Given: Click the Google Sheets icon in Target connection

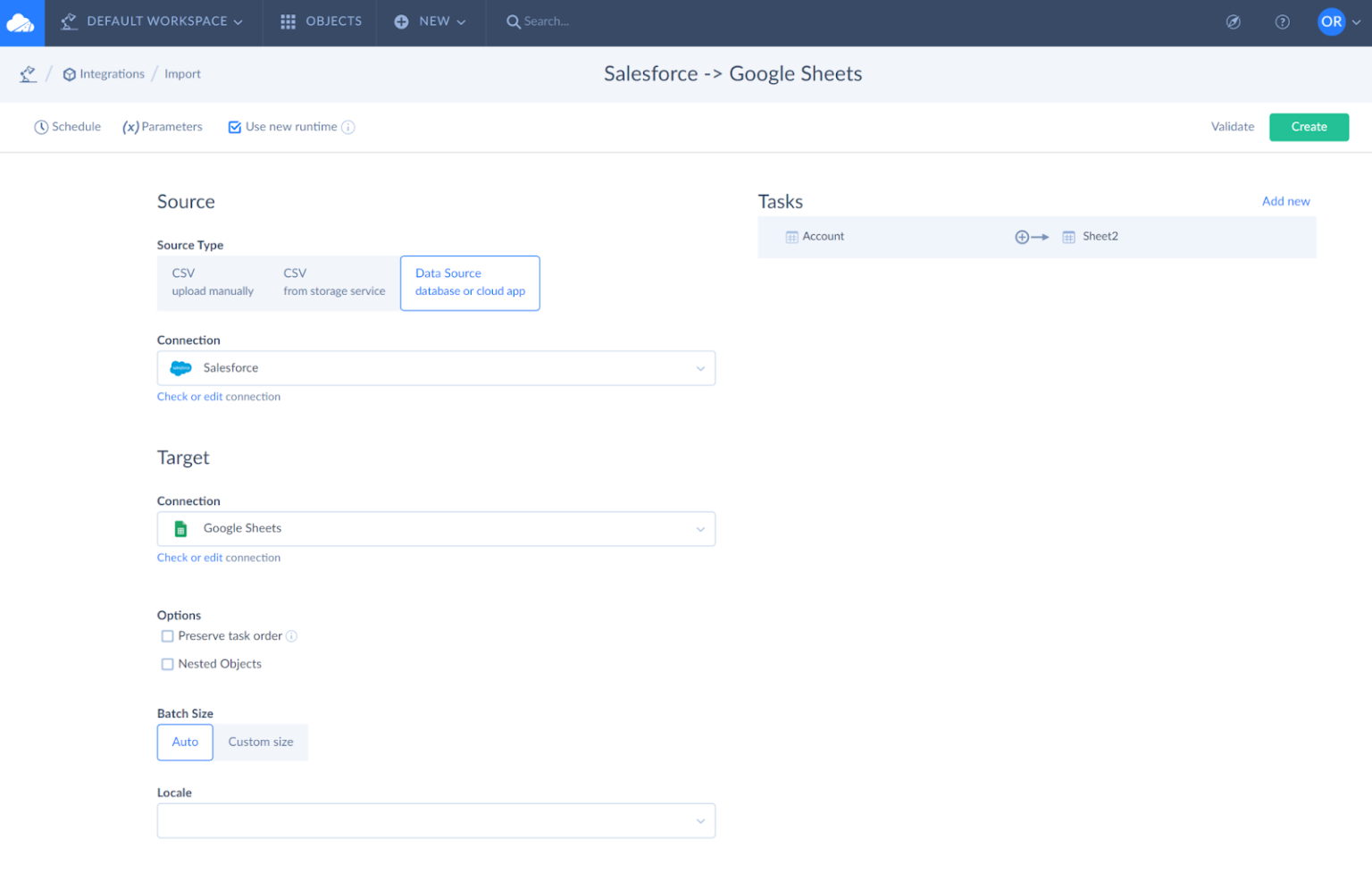Looking at the screenshot, I should 180,528.
